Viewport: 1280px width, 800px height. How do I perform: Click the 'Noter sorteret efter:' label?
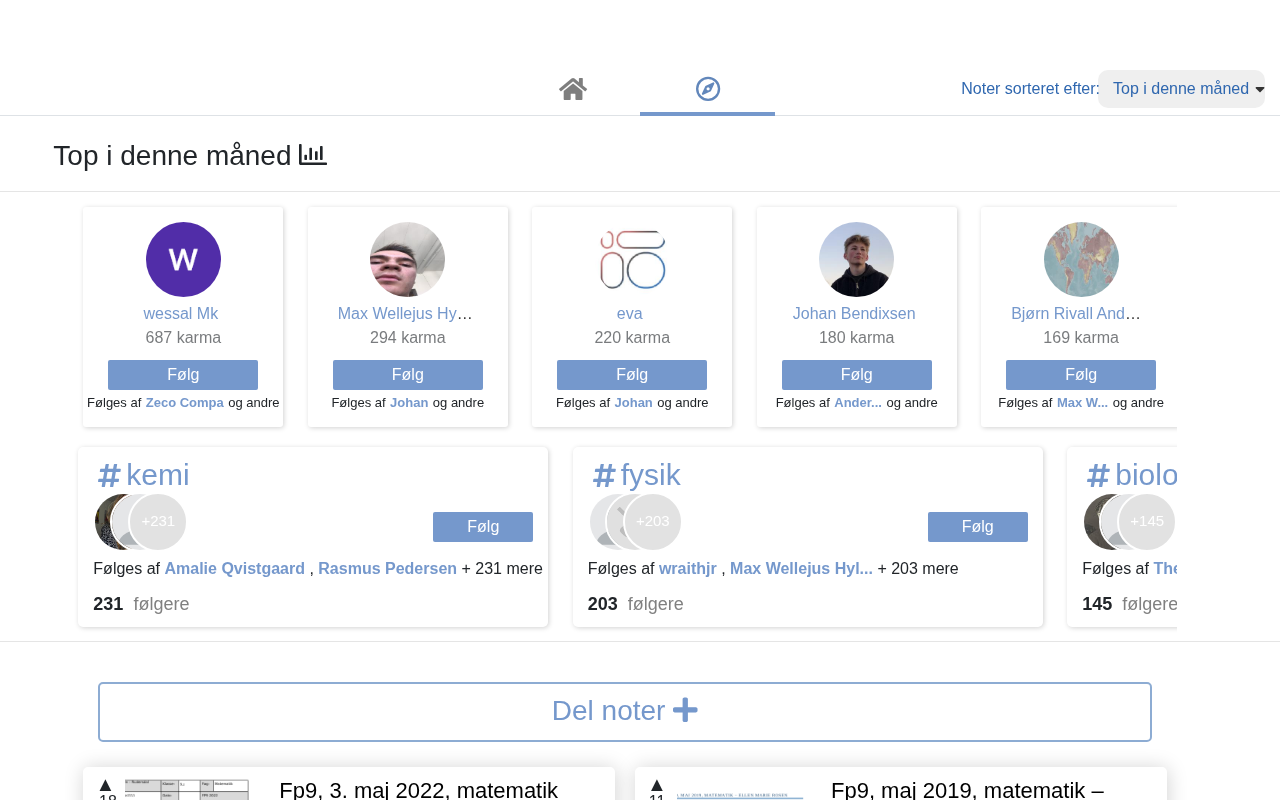[1030, 89]
